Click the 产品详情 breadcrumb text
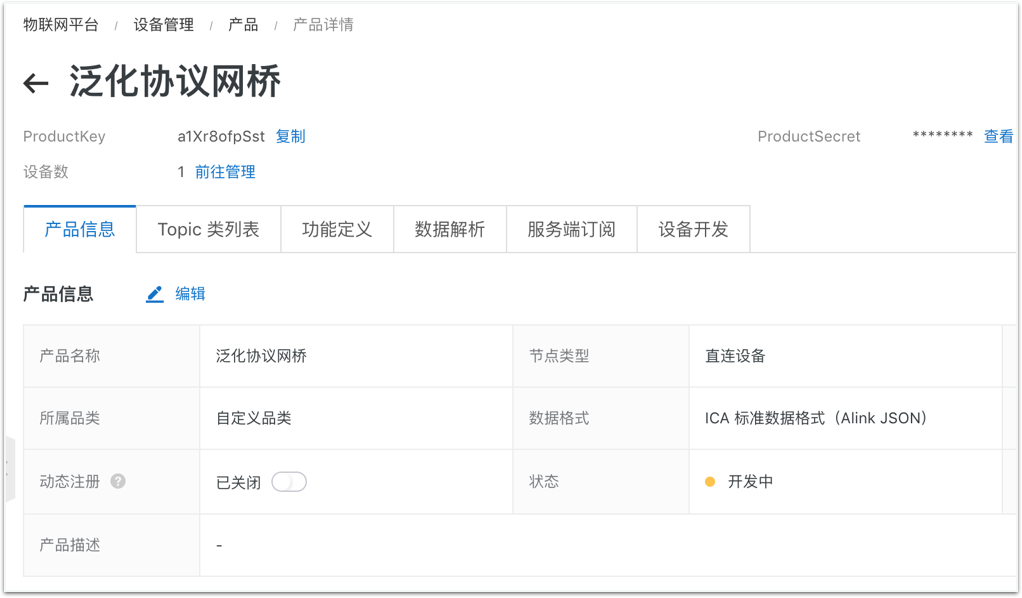The width and height of the screenshot is (1022, 598). (323, 25)
